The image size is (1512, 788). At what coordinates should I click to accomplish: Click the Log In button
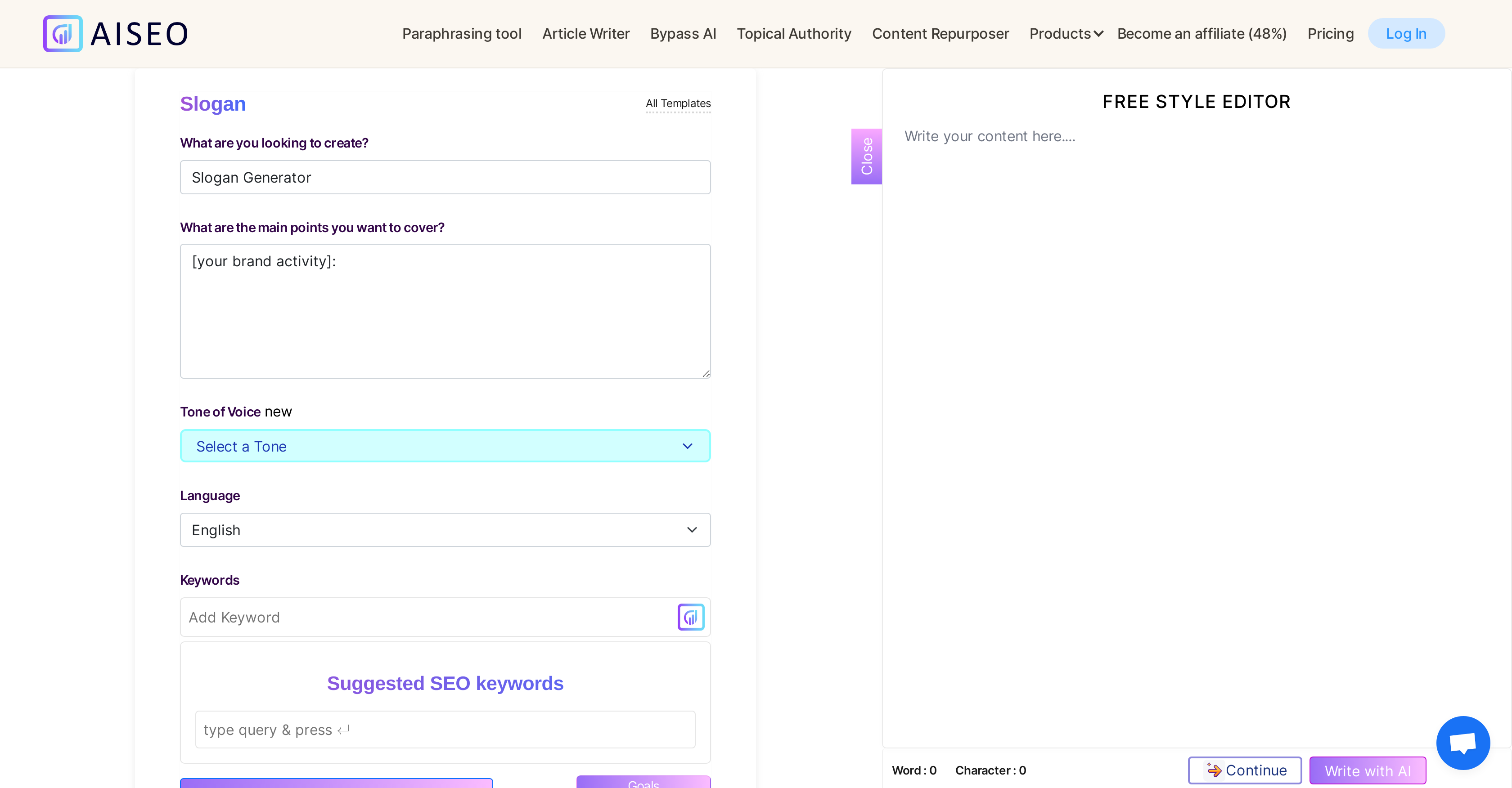click(1406, 33)
